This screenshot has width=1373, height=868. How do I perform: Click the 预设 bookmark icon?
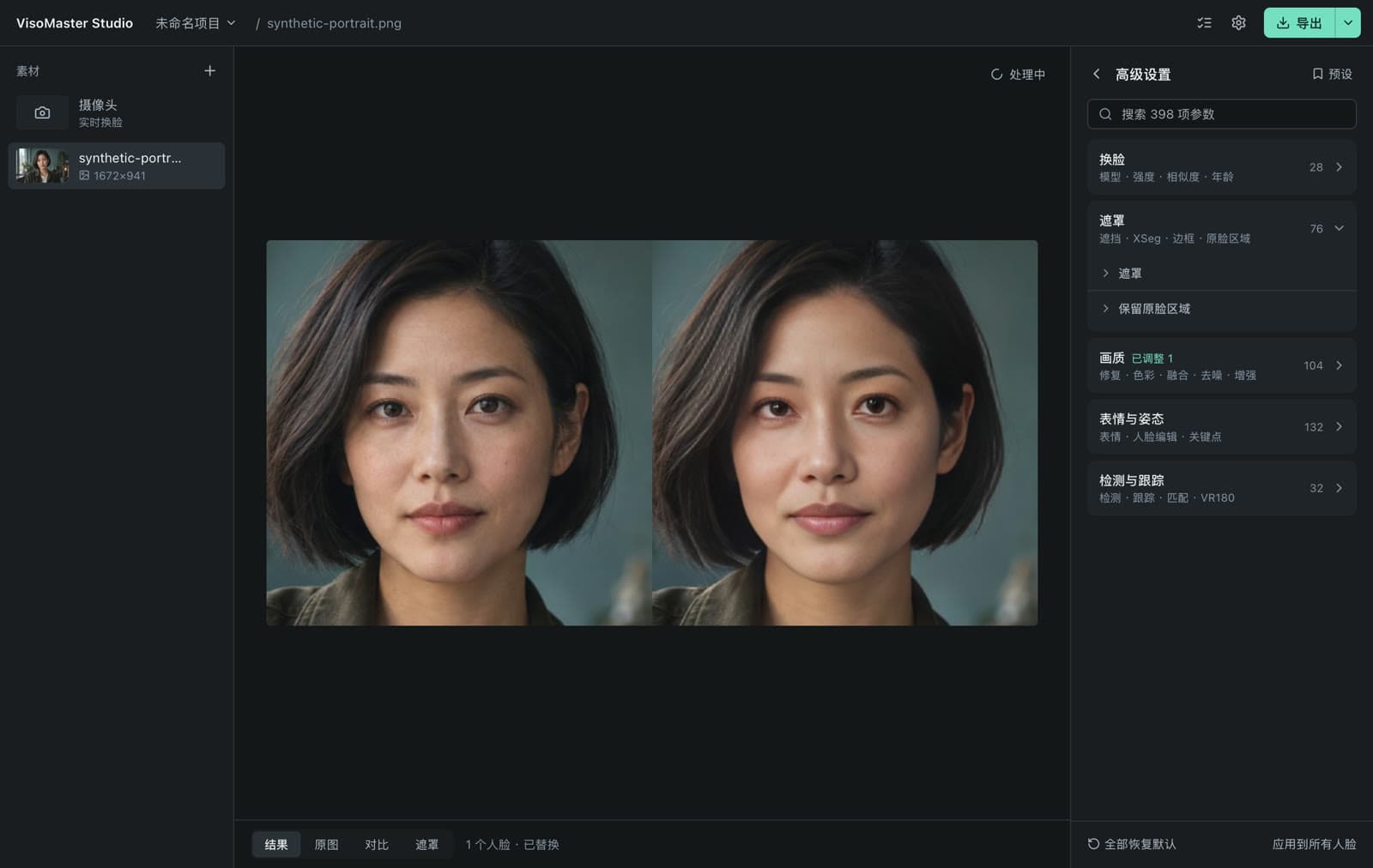(1317, 75)
